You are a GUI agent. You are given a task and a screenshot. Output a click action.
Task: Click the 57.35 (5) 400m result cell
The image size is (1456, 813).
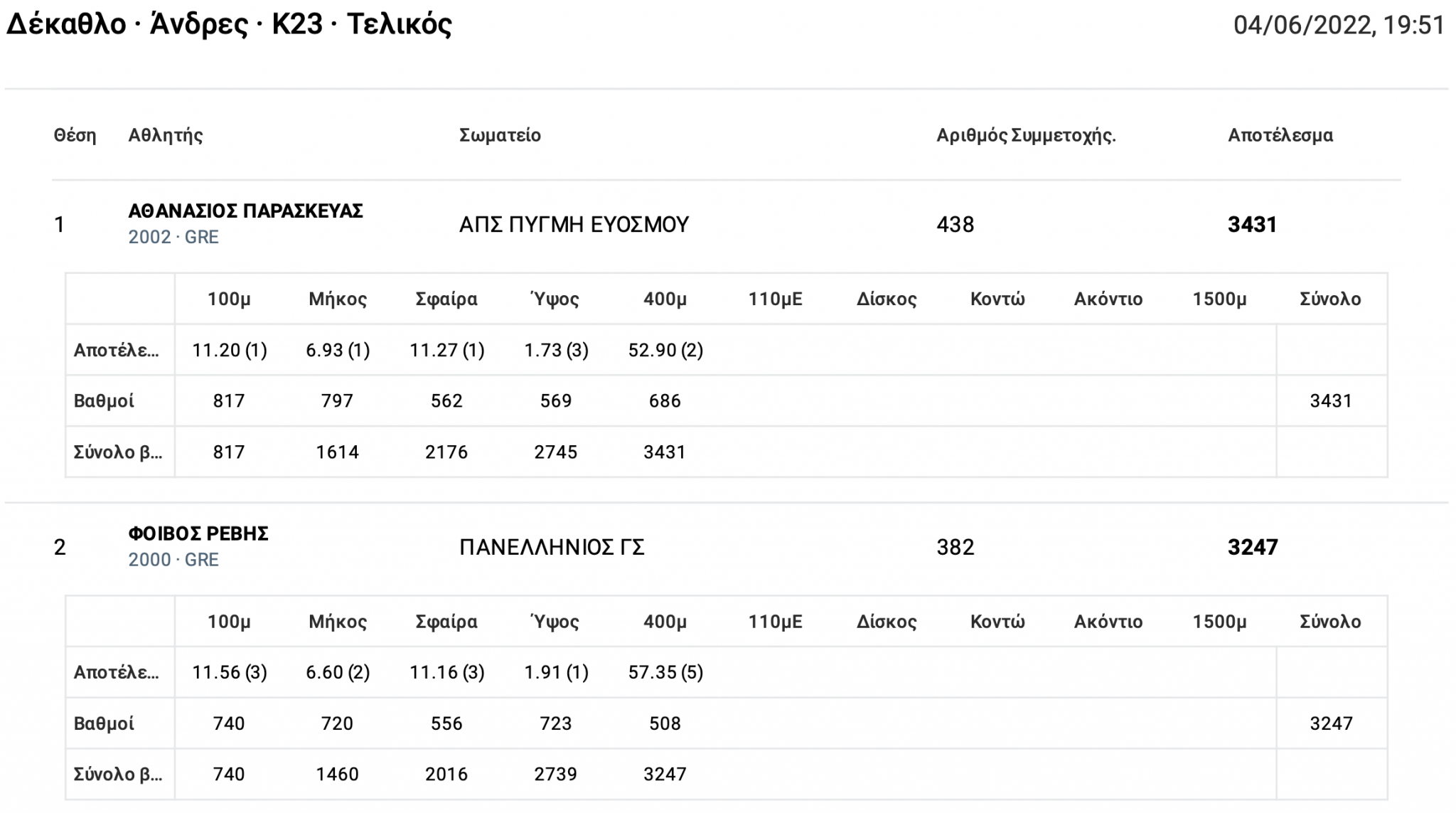point(665,672)
